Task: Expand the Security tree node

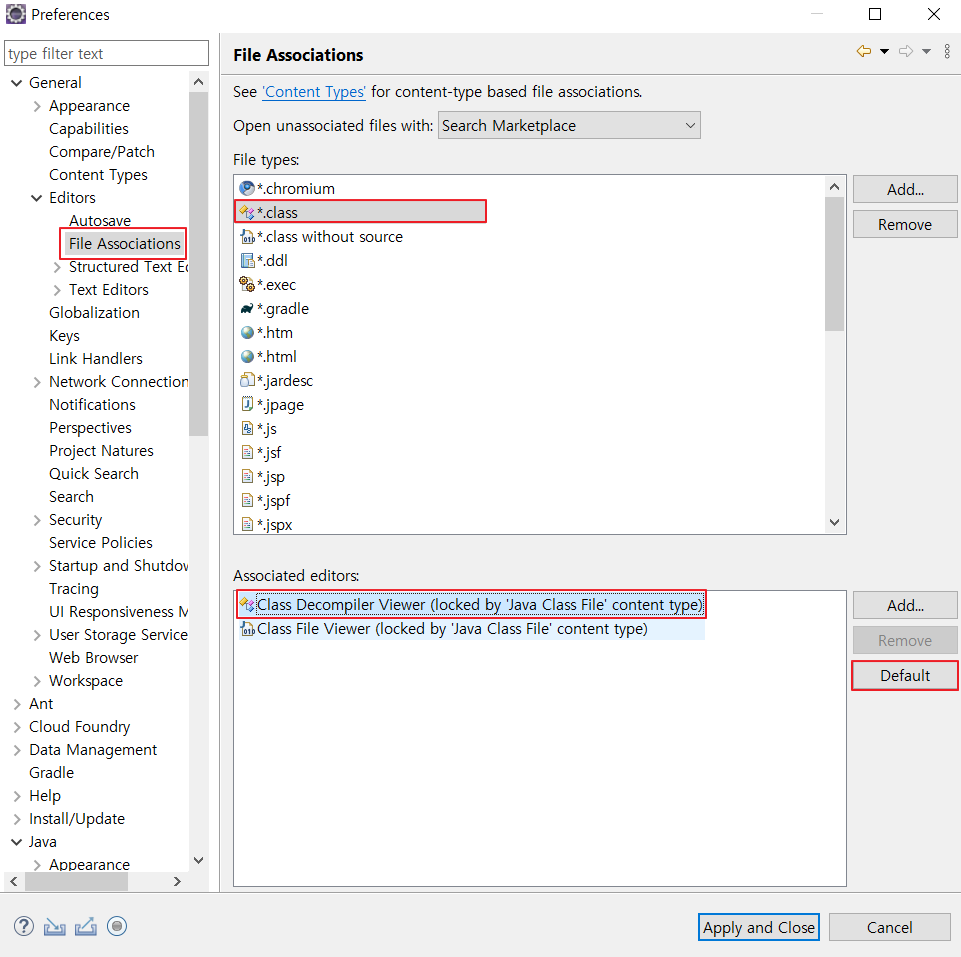Action: [x=37, y=520]
